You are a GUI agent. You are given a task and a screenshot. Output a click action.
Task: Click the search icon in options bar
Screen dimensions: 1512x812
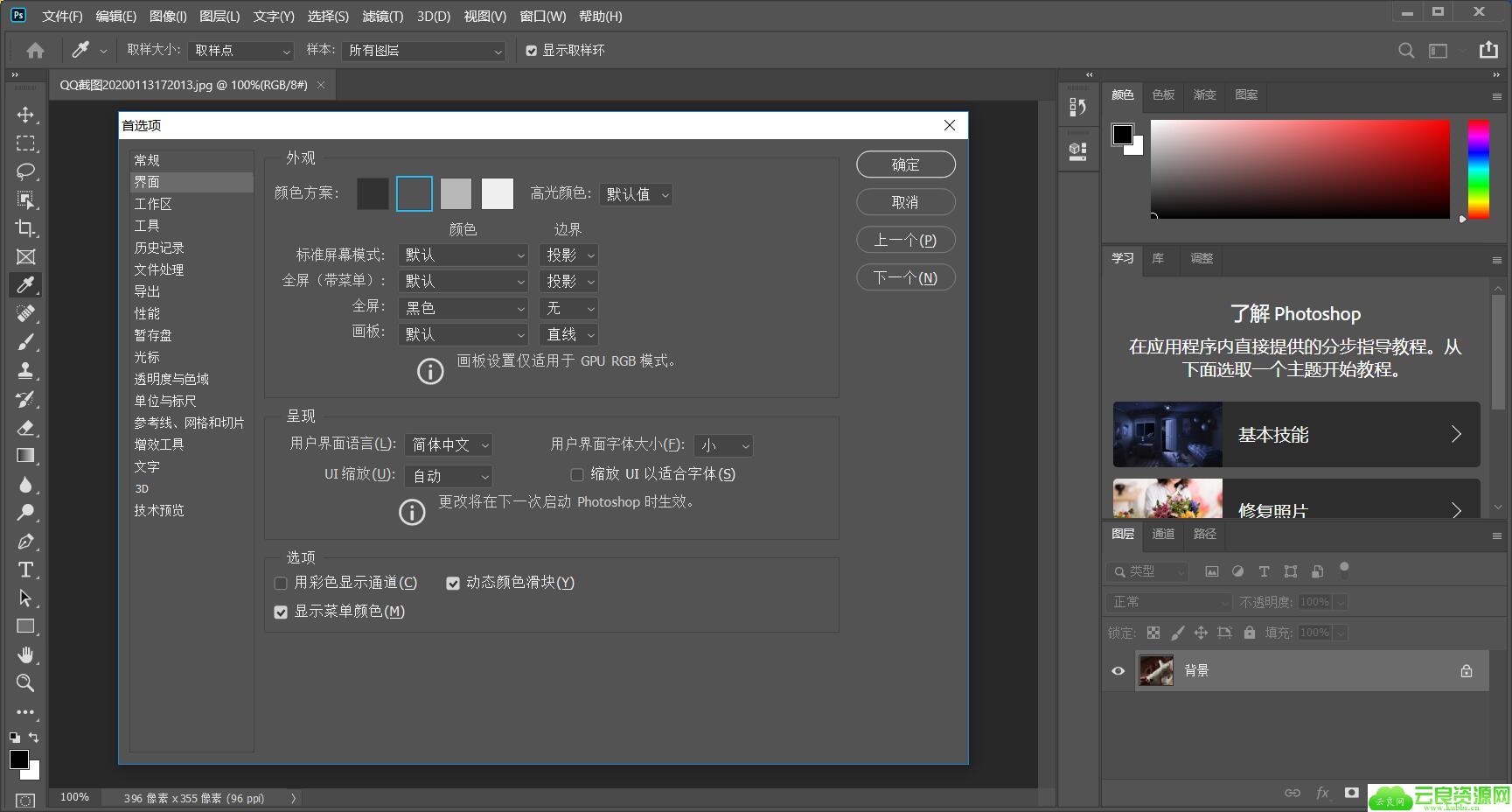click(1406, 51)
